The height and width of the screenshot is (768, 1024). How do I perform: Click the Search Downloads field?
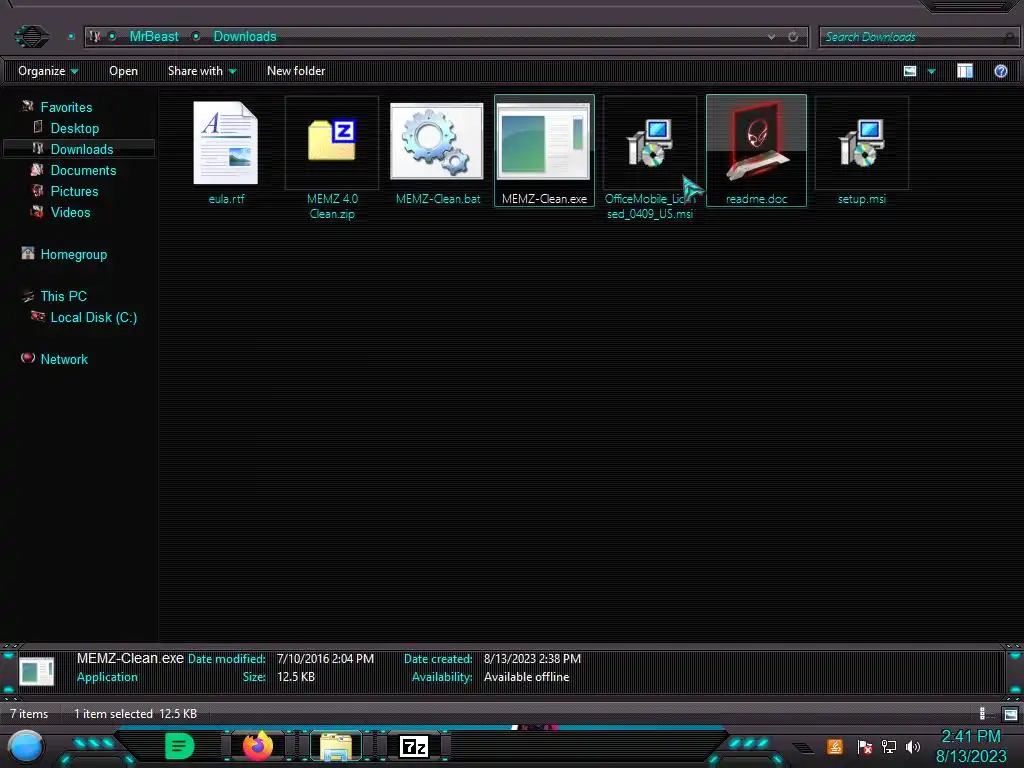(x=918, y=37)
